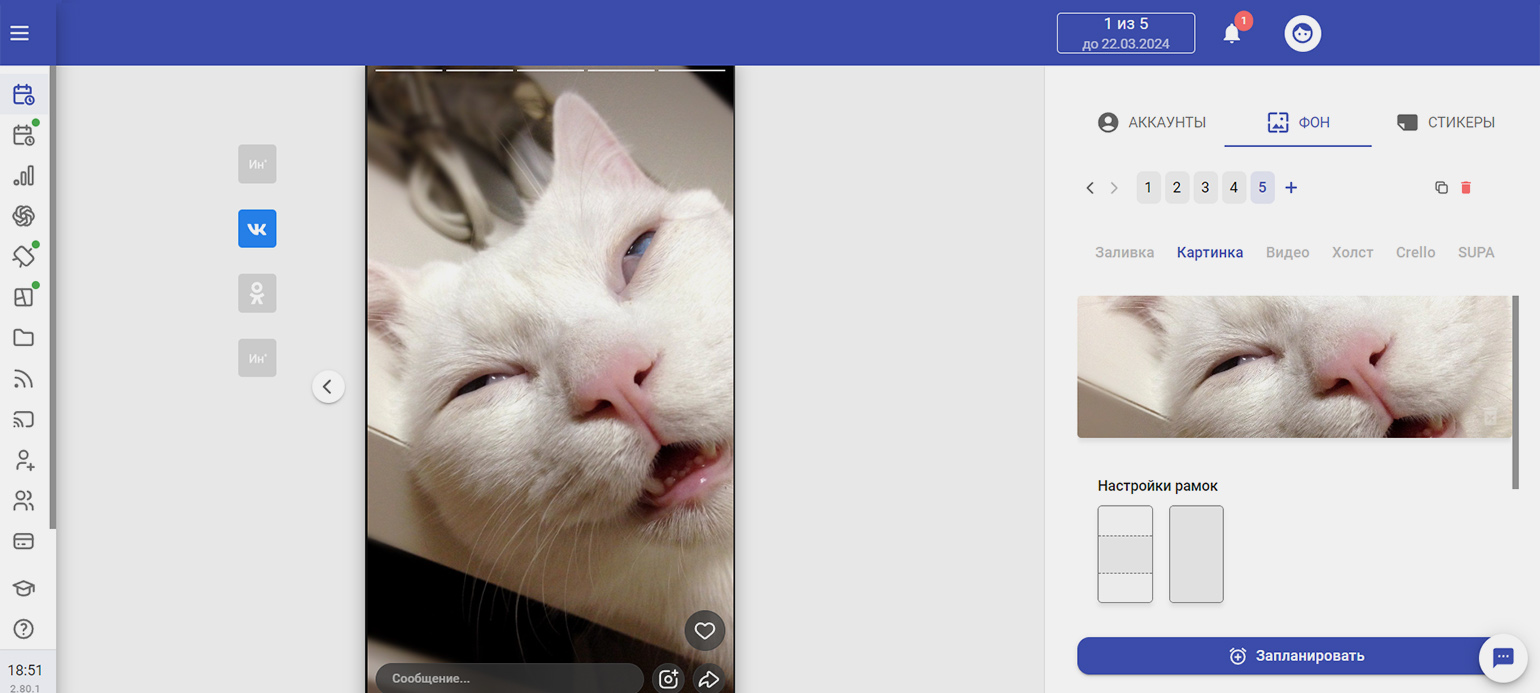Select the VK social network button
This screenshot has height=693, width=1540.
coord(257,229)
